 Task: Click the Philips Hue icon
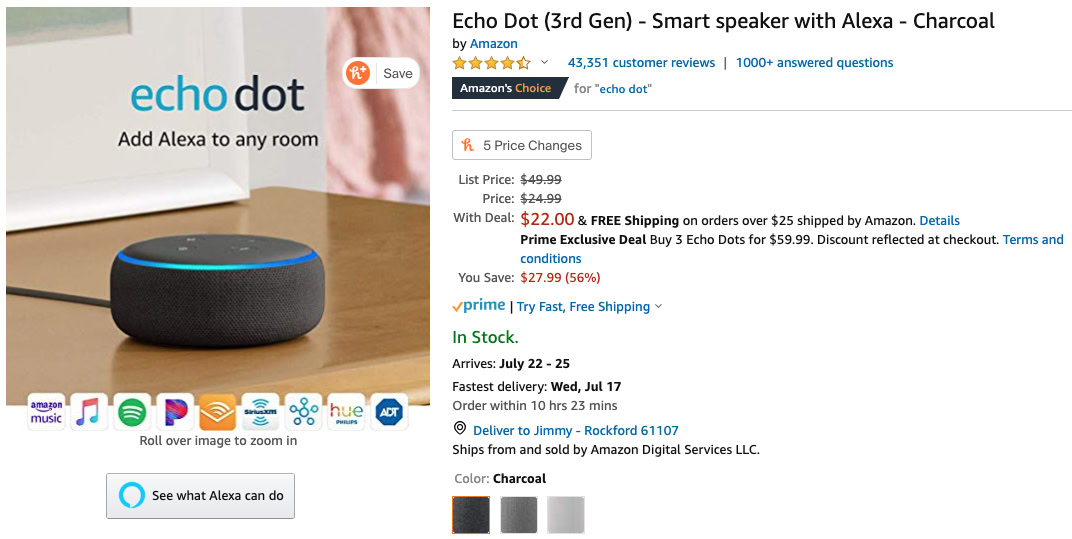click(x=346, y=411)
